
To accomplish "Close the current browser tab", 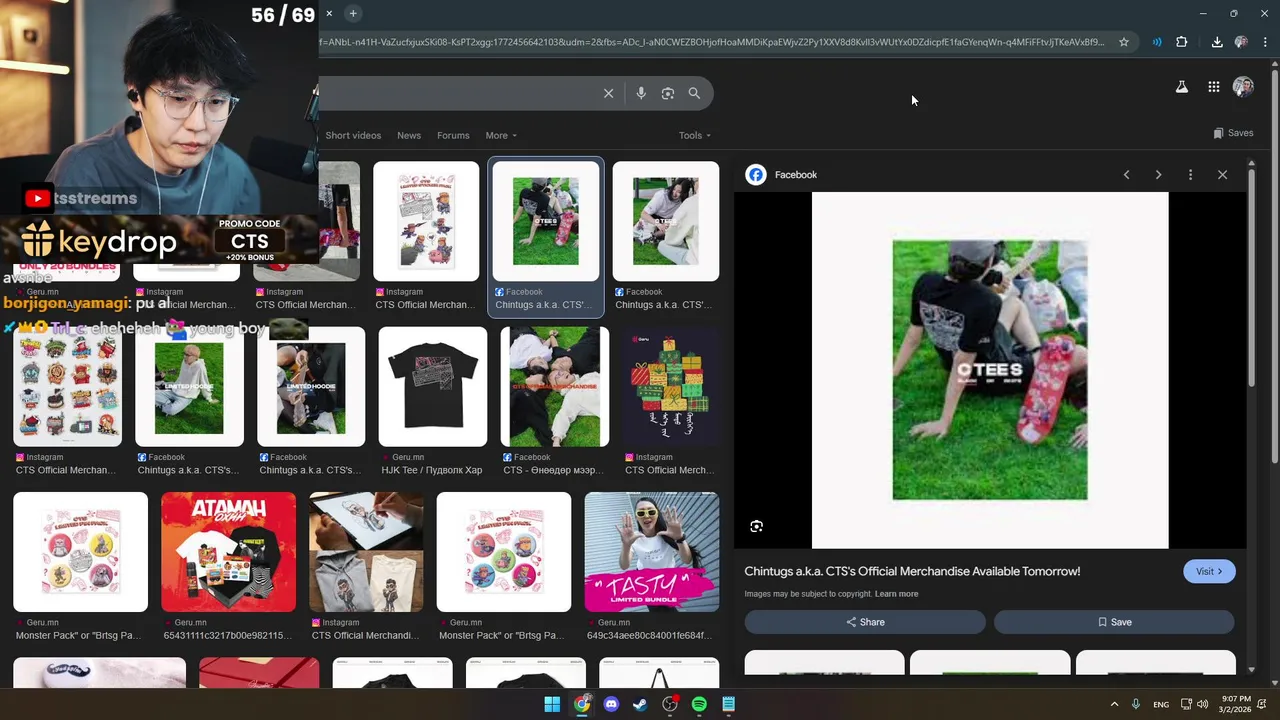I will coord(329,13).
